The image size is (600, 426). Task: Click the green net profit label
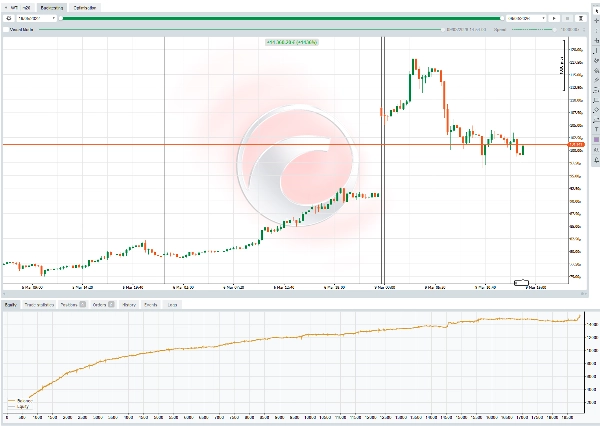tap(292, 42)
